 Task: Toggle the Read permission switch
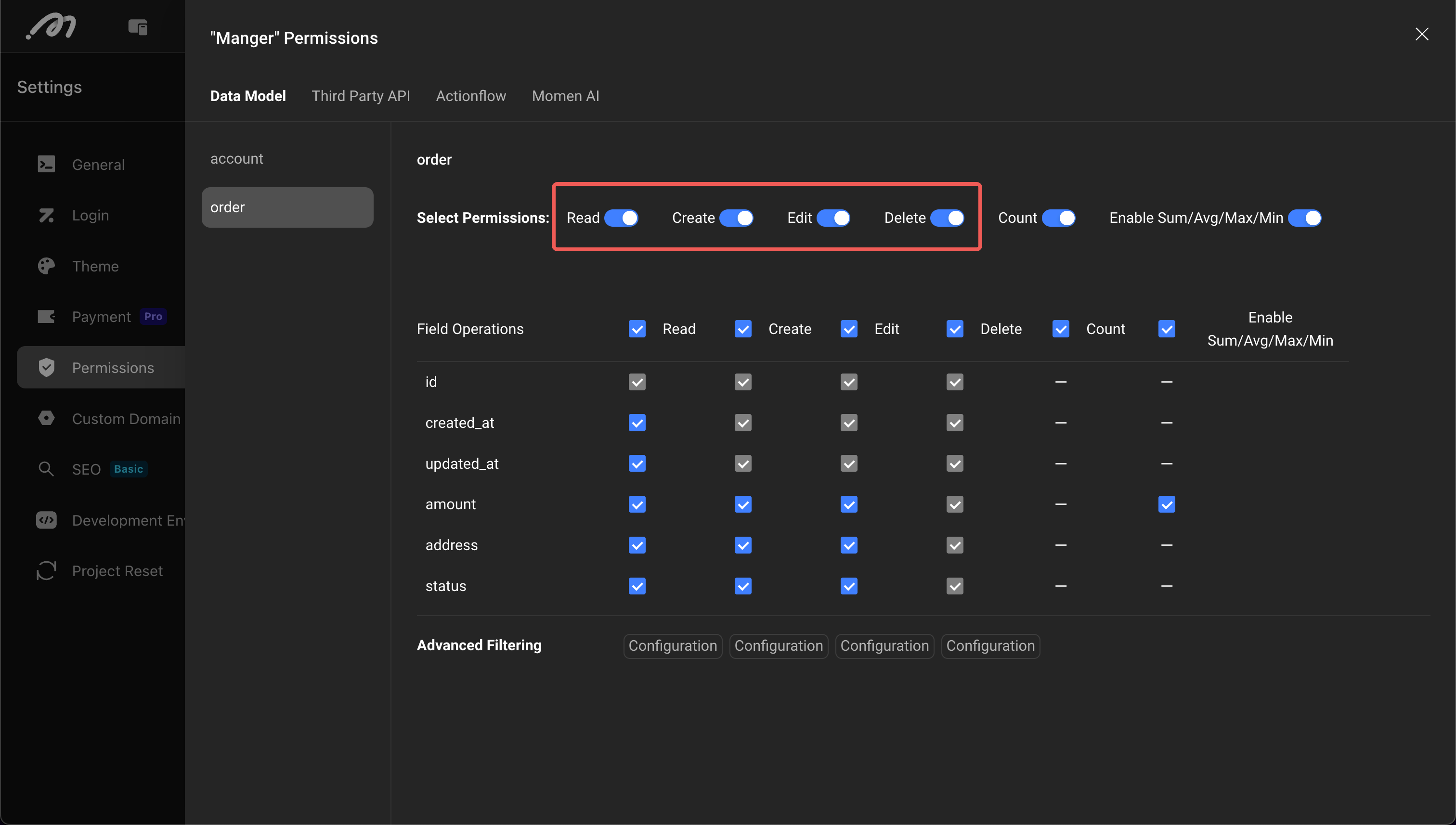621,218
